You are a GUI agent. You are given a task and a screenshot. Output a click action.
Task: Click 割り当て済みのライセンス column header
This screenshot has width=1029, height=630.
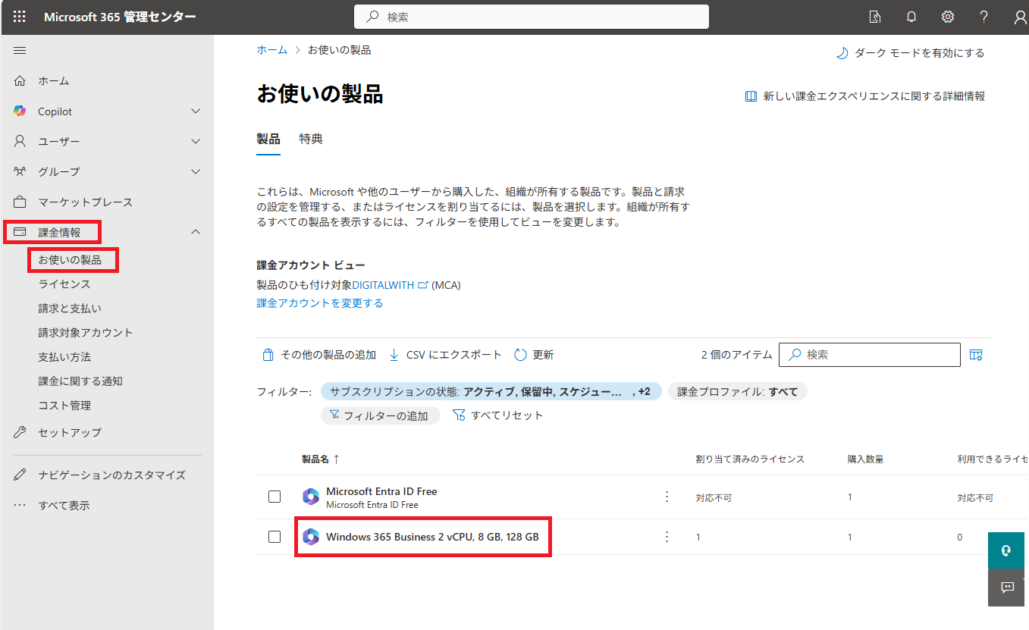click(x=750, y=459)
